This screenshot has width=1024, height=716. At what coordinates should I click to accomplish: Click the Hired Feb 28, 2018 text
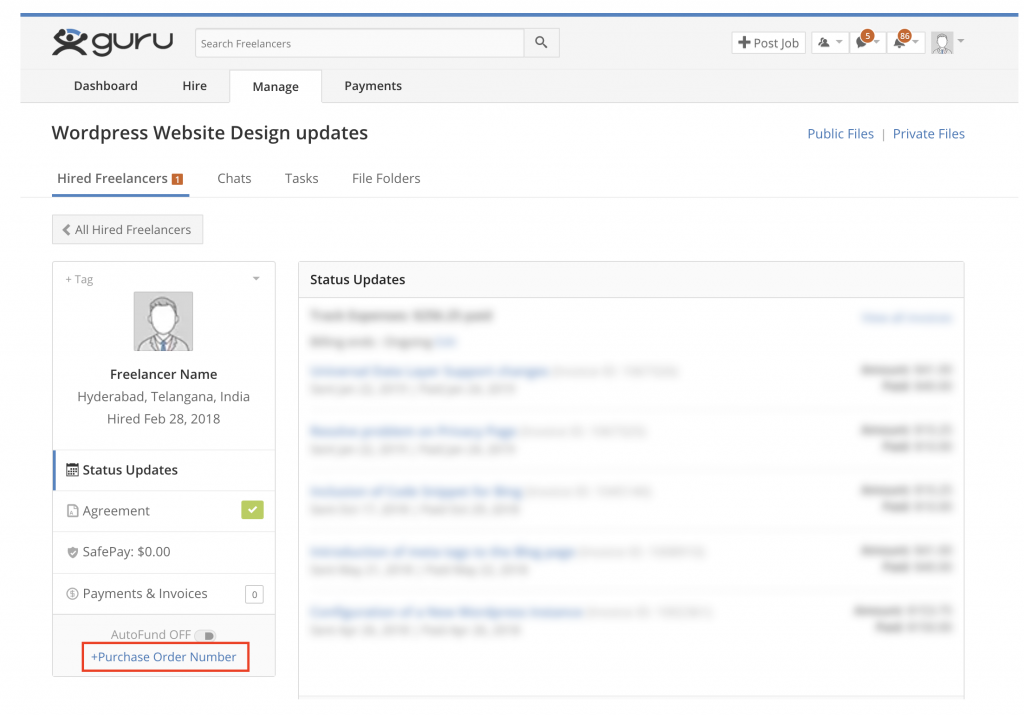(163, 419)
